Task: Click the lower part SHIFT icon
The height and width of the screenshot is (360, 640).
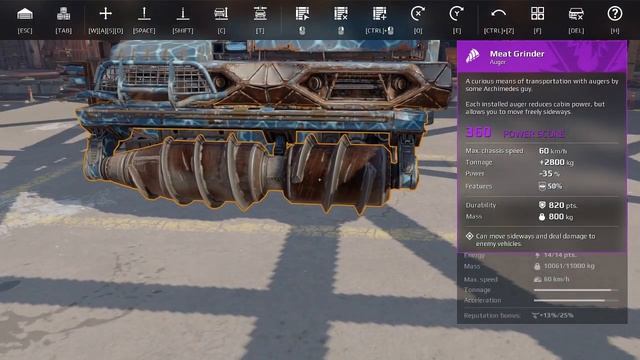Action: (x=182, y=14)
